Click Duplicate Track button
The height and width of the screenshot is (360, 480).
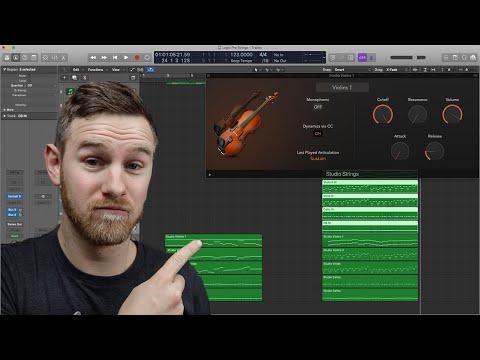click(74, 77)
